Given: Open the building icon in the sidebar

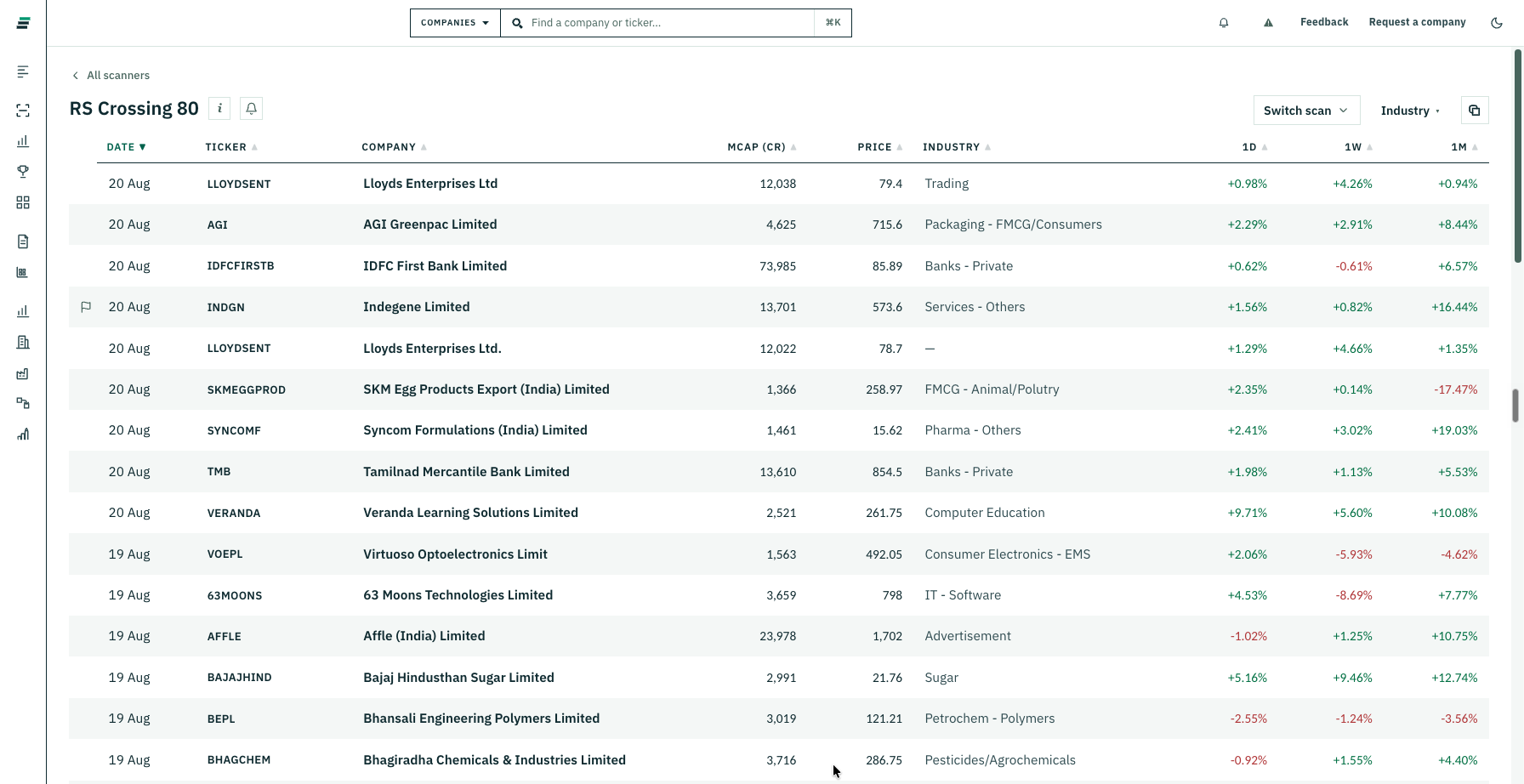Looking at the screenshot, I should [x=23, y=342].
